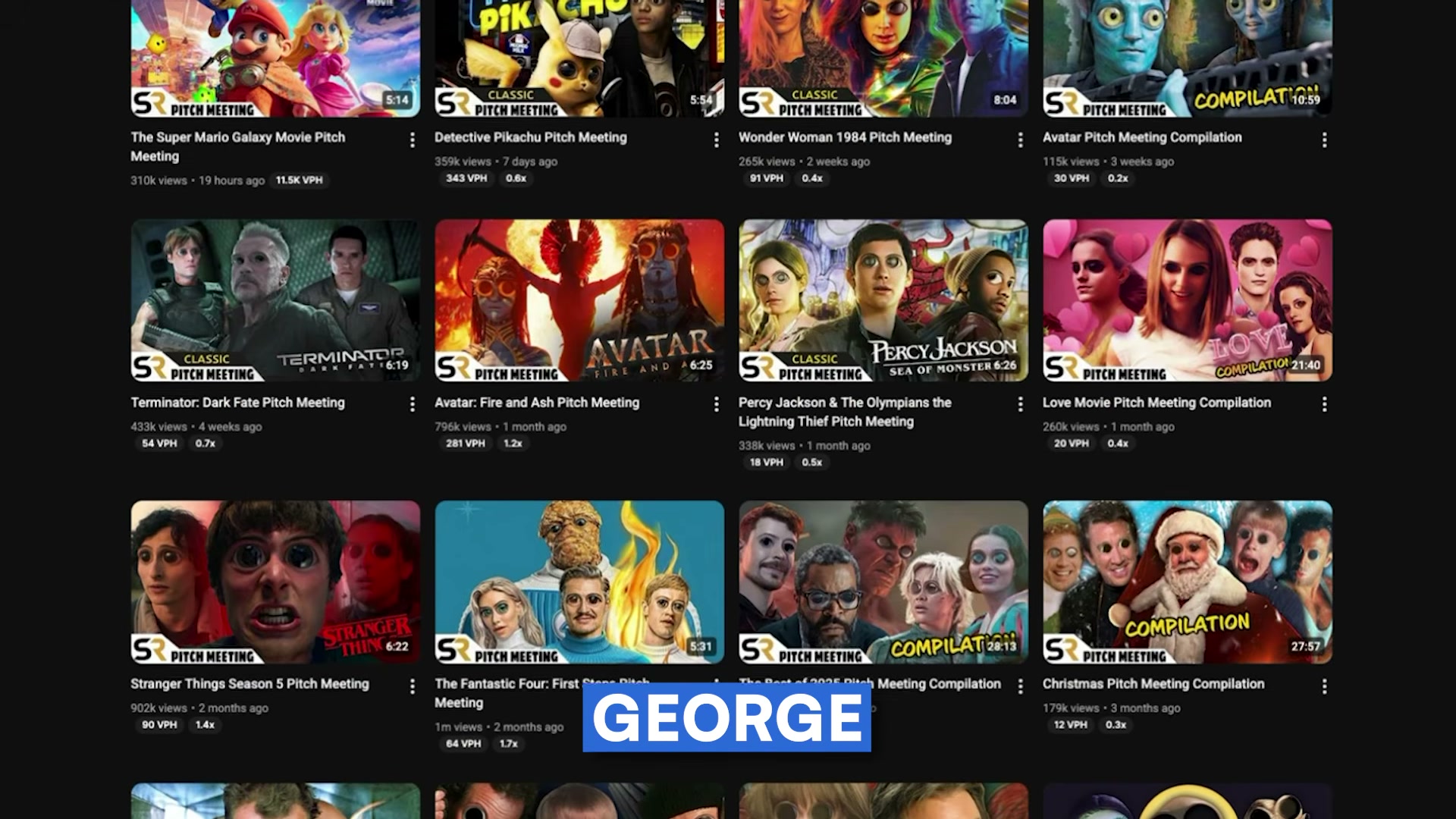Screen dimensions: 1456x819
Task: Open more actions for Wonder Woman 1984 video
Action: click(x=1020, y=140)
